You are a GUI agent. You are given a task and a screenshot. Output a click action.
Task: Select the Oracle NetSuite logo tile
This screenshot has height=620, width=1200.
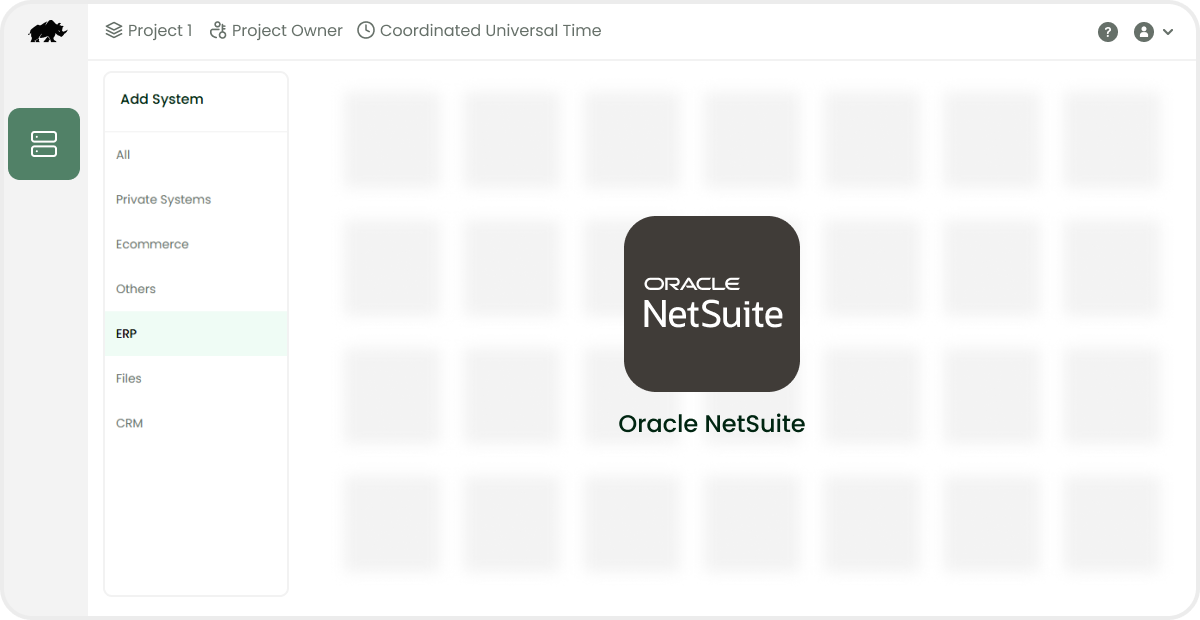712,303
